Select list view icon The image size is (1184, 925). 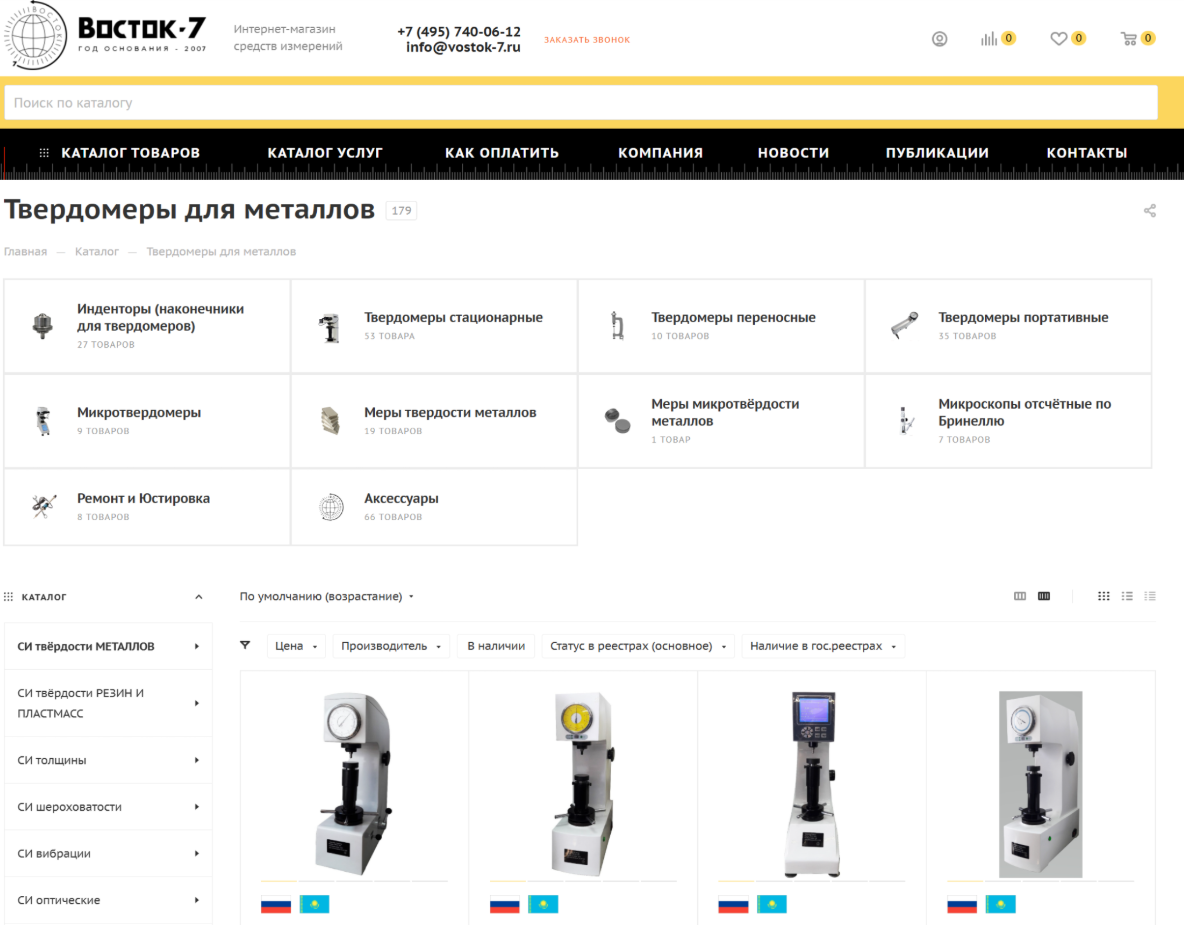click(x=1127, y=597)
